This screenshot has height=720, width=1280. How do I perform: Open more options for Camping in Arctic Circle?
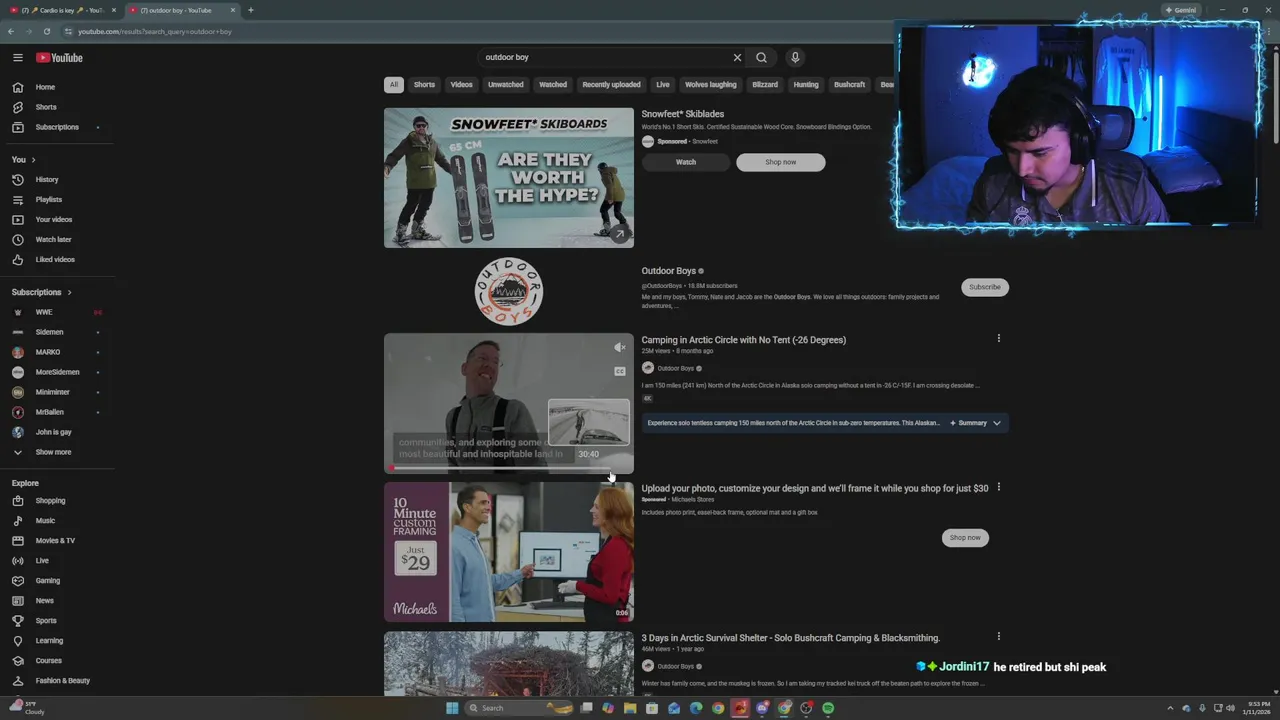coord(998,338)
